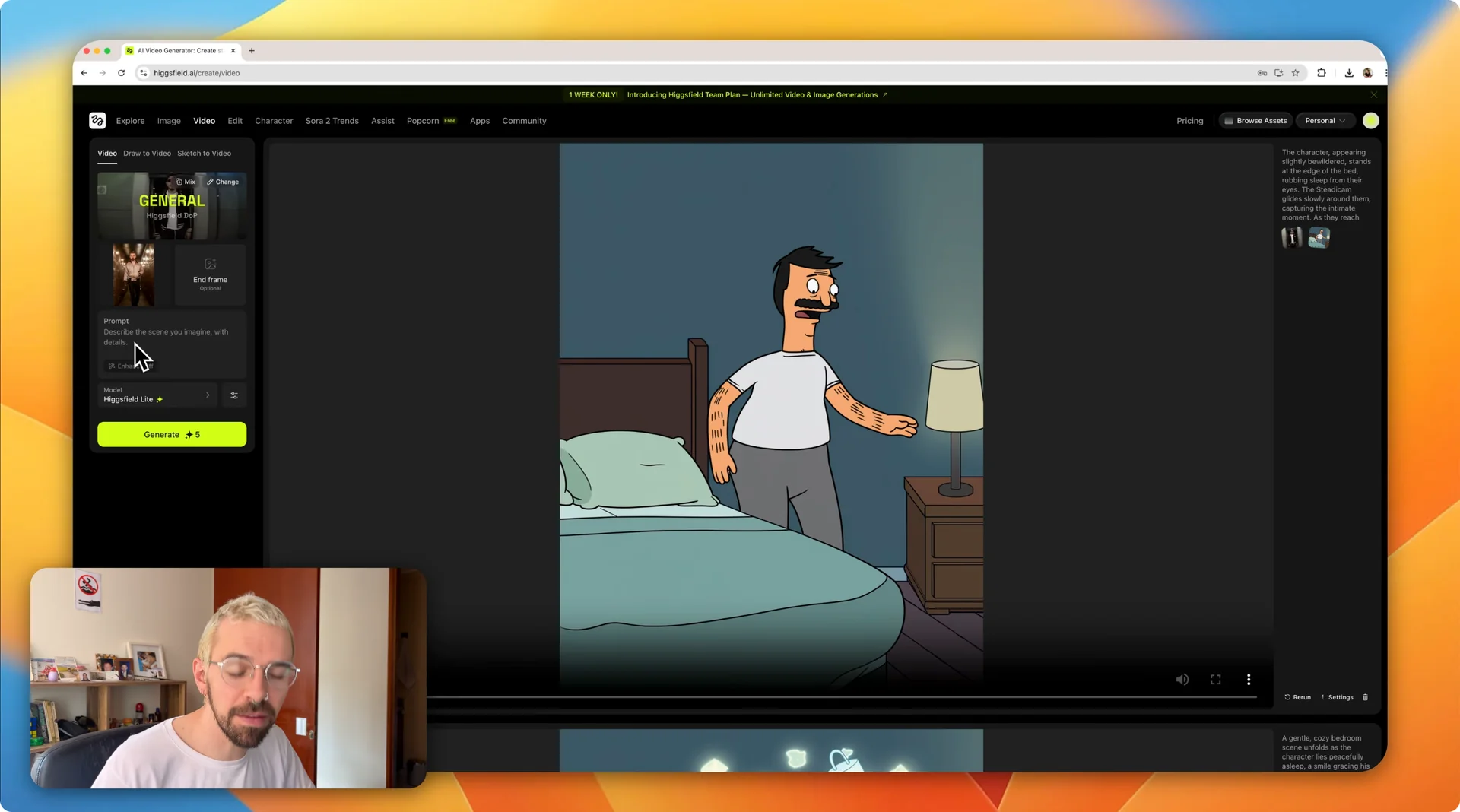Click the Browse Assets button
The width and height of the screenshot is (1460, 812).
point(1255,121)
